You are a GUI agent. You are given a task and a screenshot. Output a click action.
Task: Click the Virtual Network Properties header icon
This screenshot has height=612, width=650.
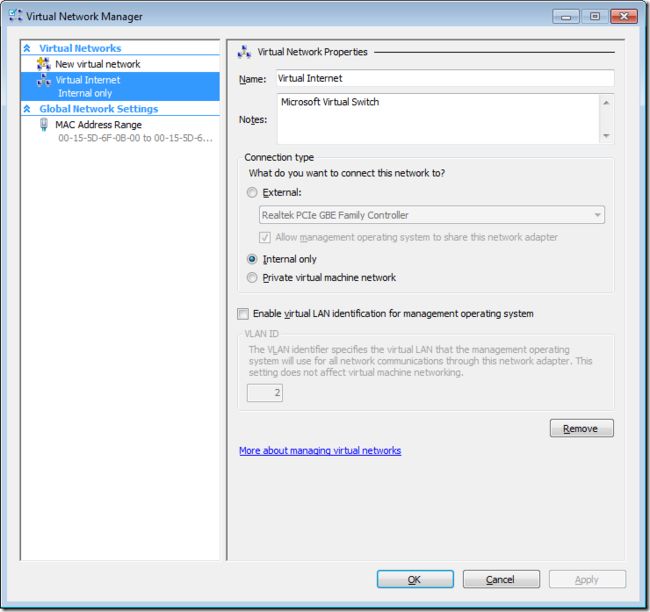[x=244, y=52]
